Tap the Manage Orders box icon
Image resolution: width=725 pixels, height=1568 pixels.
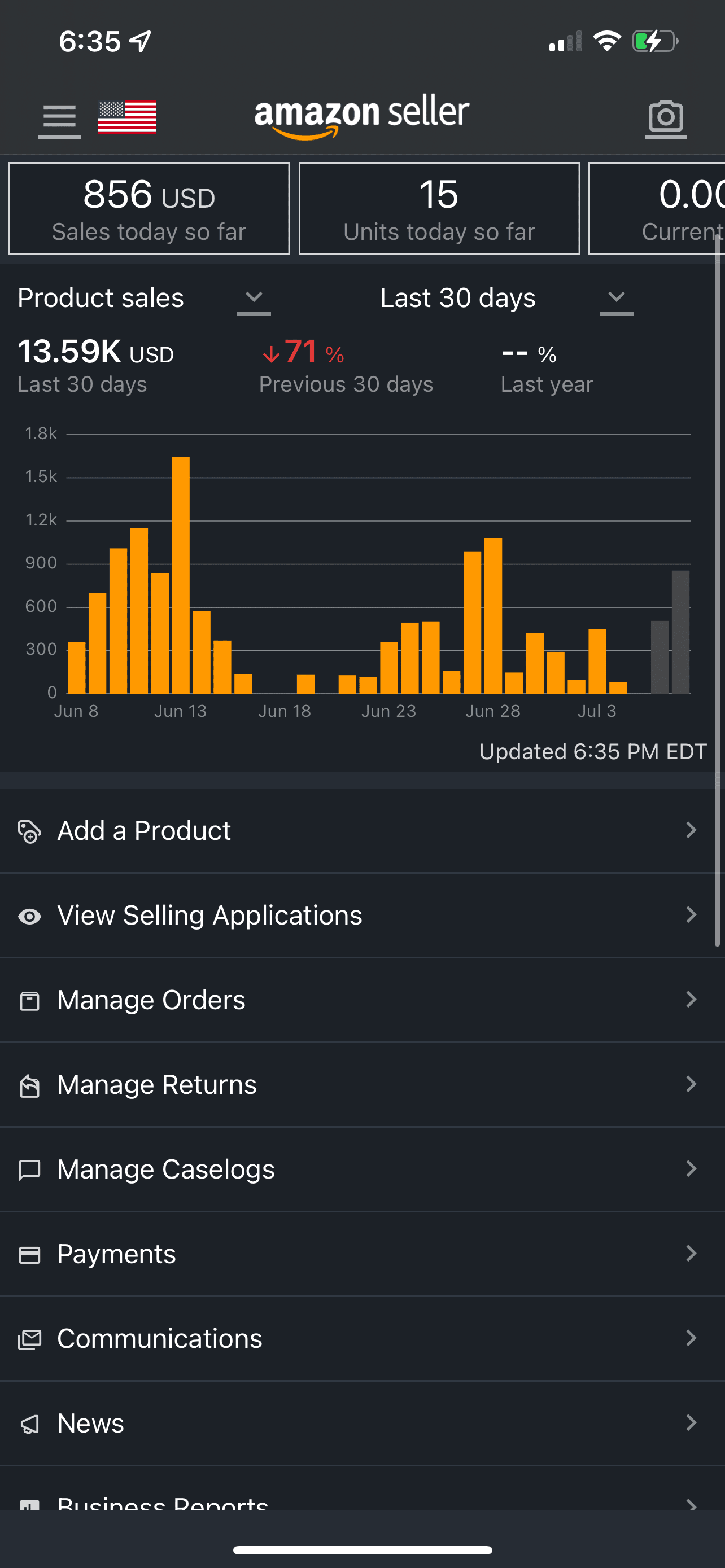[29, 1000]
